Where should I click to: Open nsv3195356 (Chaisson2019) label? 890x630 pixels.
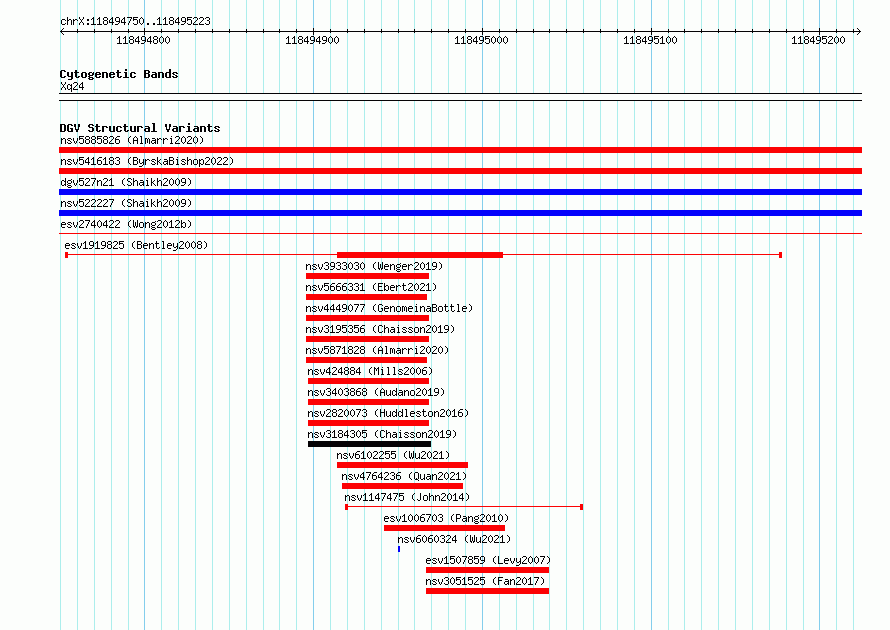tap(380, 329)
